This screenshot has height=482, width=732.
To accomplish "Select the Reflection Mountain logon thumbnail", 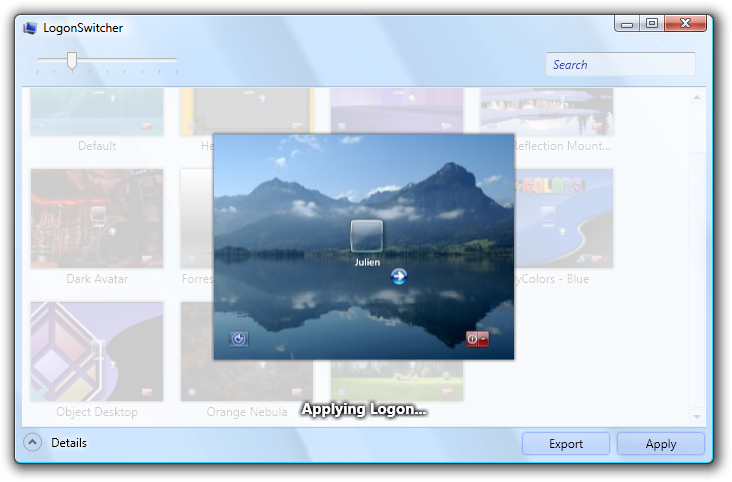I will tap(547, 112).
